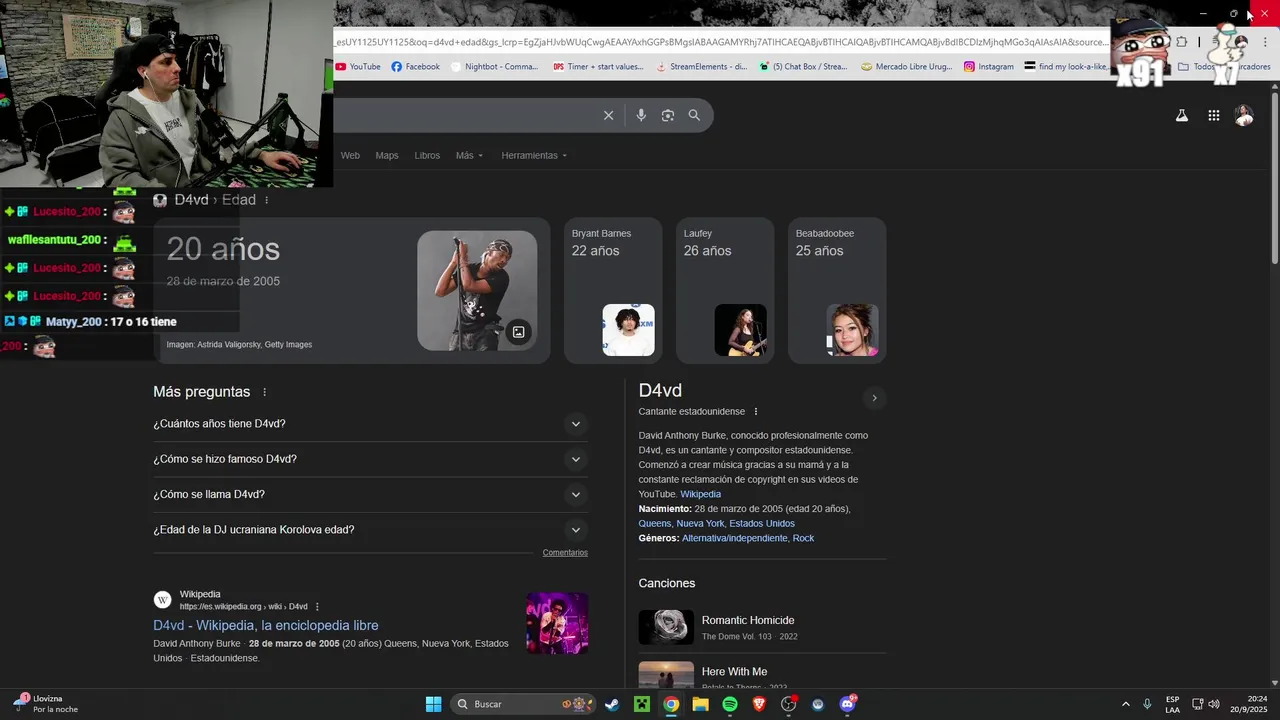Open Timer + start values bookmark

click(x=598, y=67)
